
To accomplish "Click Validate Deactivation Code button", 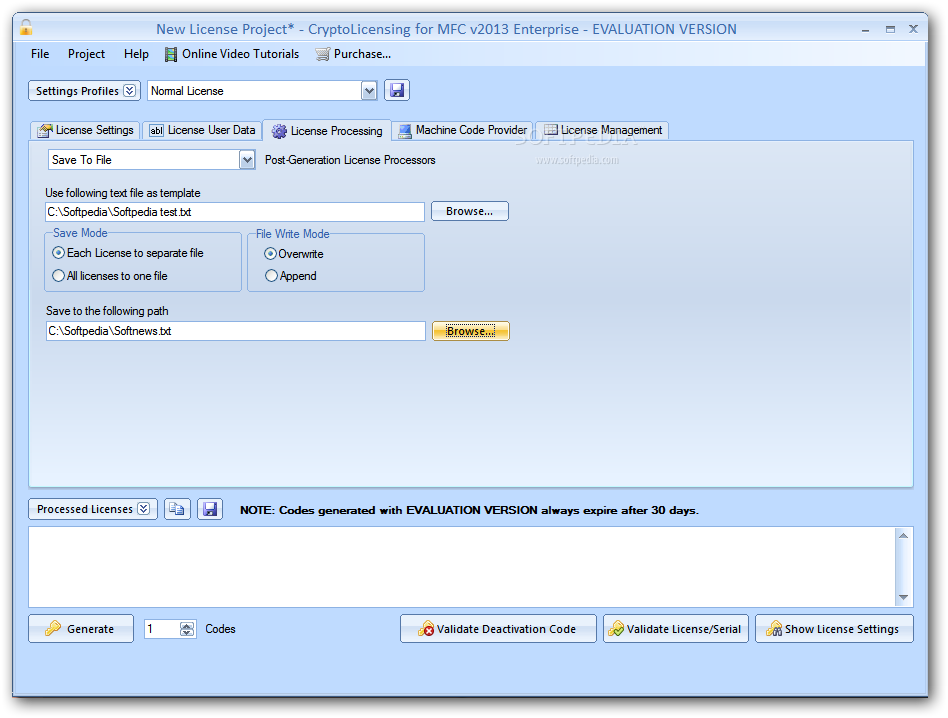I will pos(498,629).
